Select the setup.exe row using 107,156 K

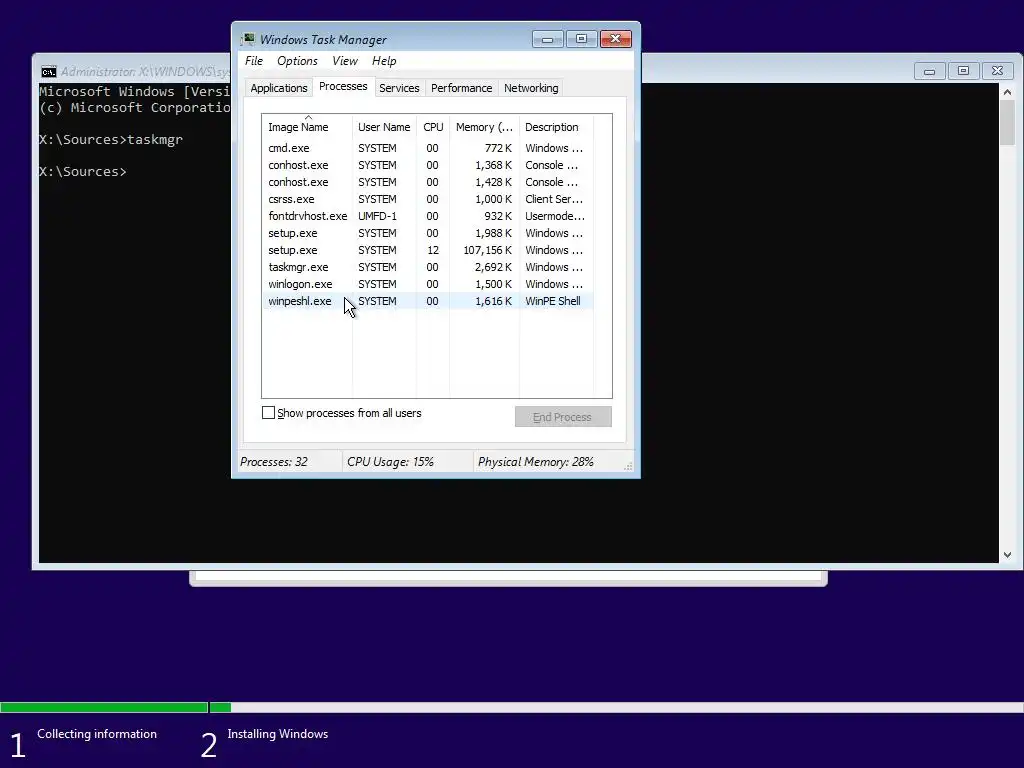point(428,250)
